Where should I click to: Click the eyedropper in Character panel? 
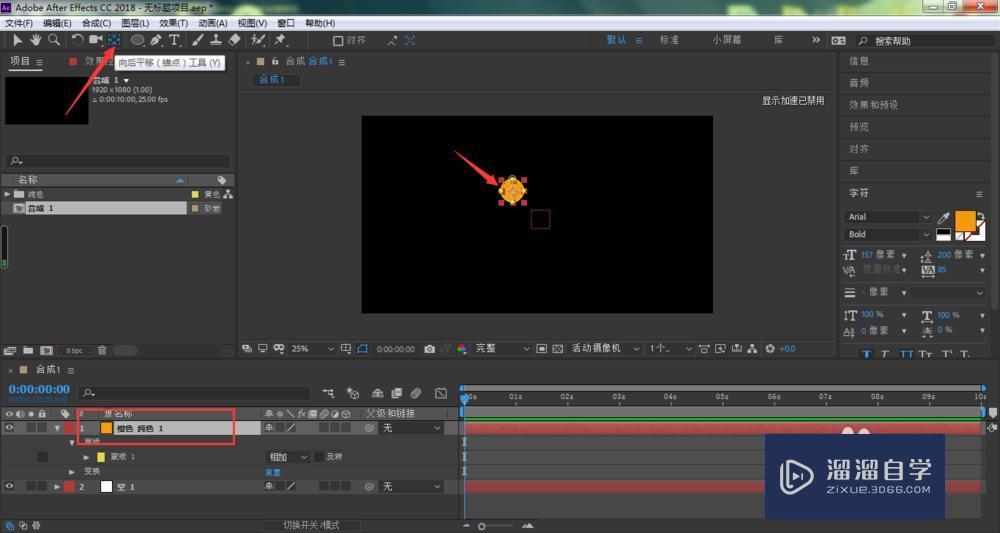click(943, 217)
